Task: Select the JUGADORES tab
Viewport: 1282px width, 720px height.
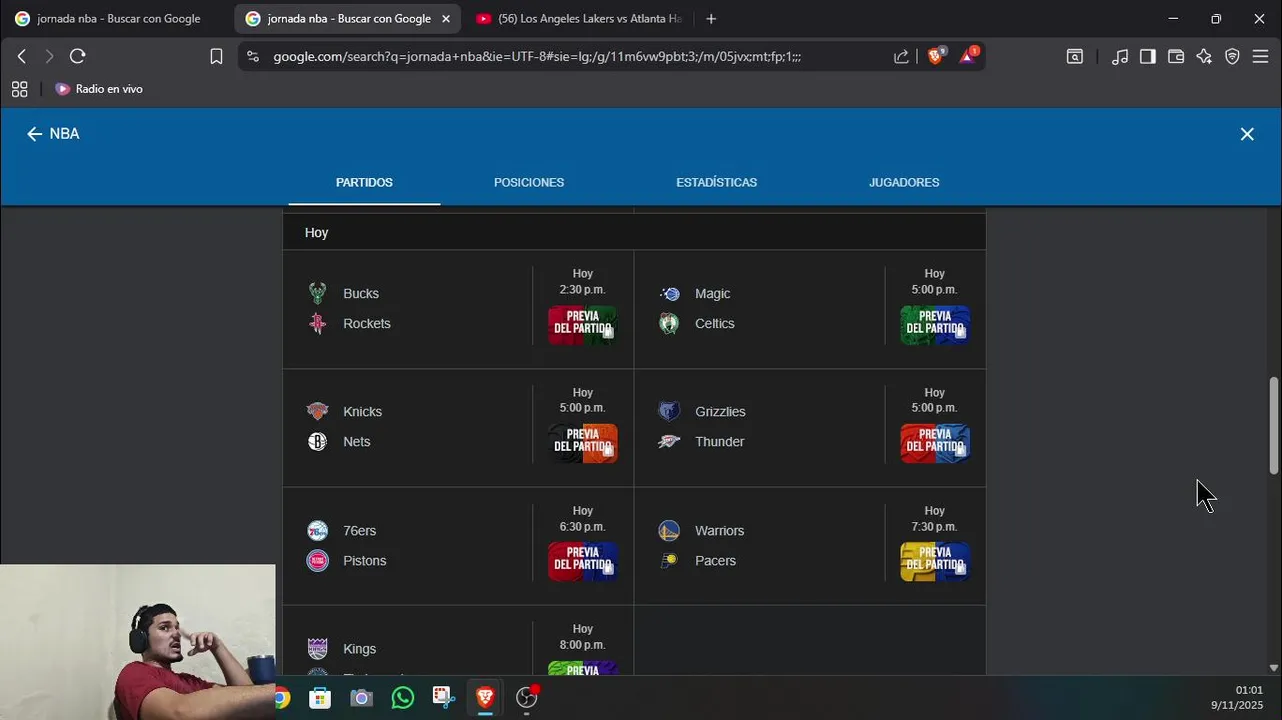Action: pyautogui.click(x=904, y=182)
